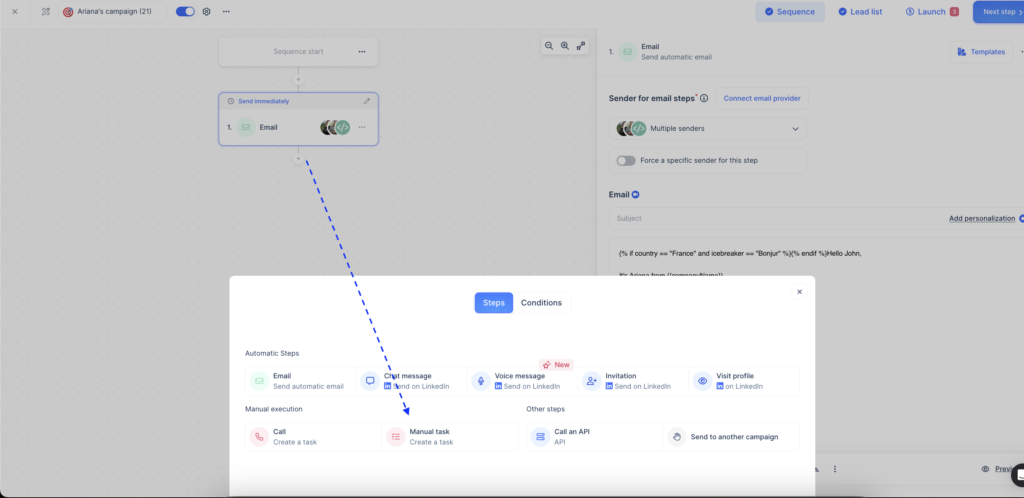
Task: Close the steps selection dialog
Action: pyautogui.click(x=799, y=292)
